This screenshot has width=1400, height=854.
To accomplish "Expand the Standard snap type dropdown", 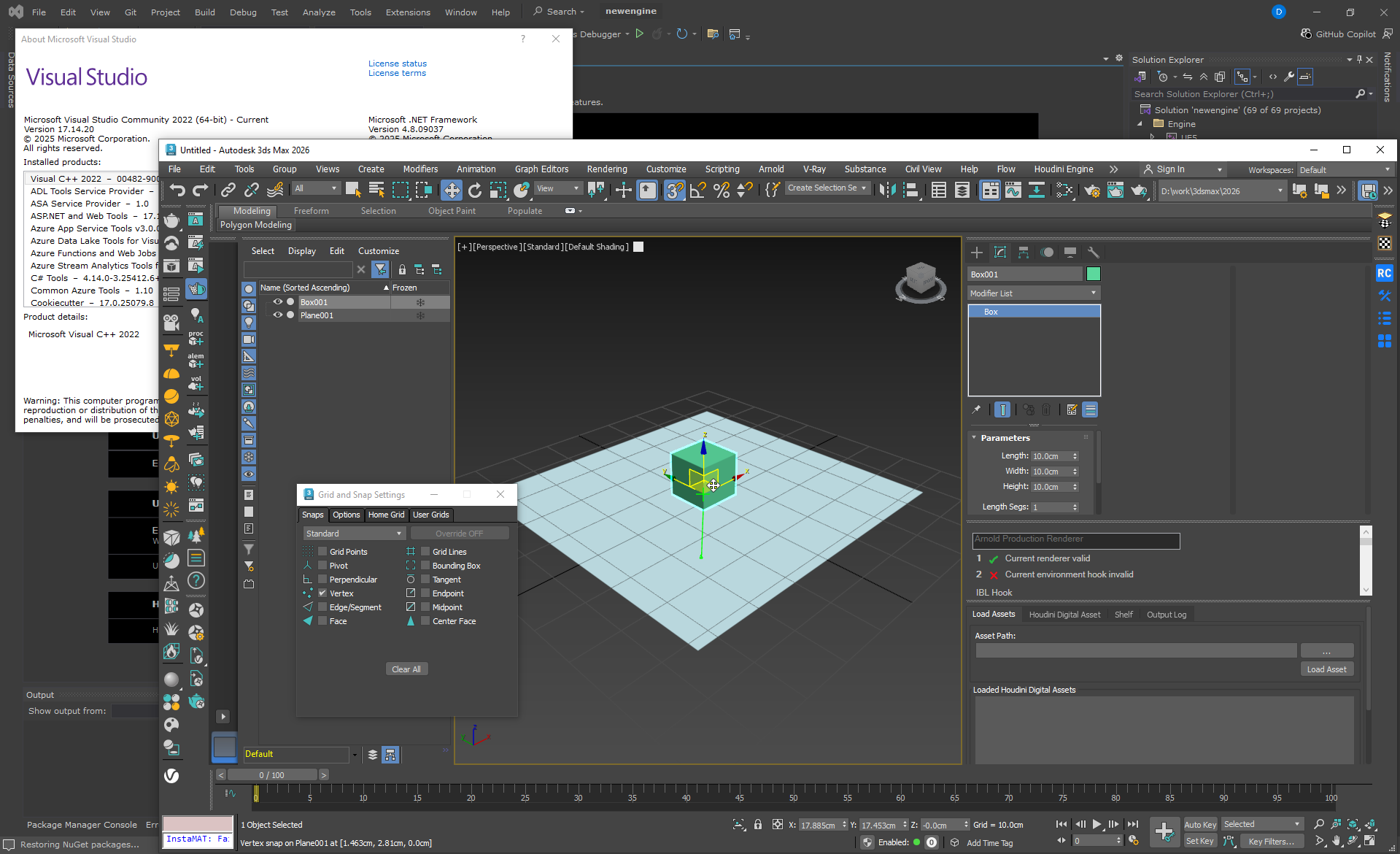I will (354, 534).
